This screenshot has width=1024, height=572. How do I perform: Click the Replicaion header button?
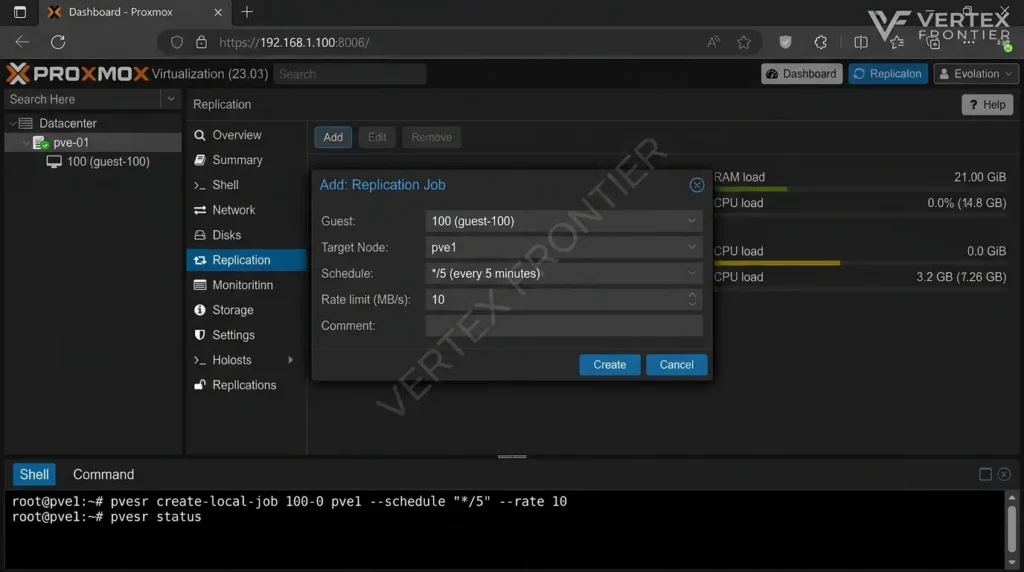888,74
